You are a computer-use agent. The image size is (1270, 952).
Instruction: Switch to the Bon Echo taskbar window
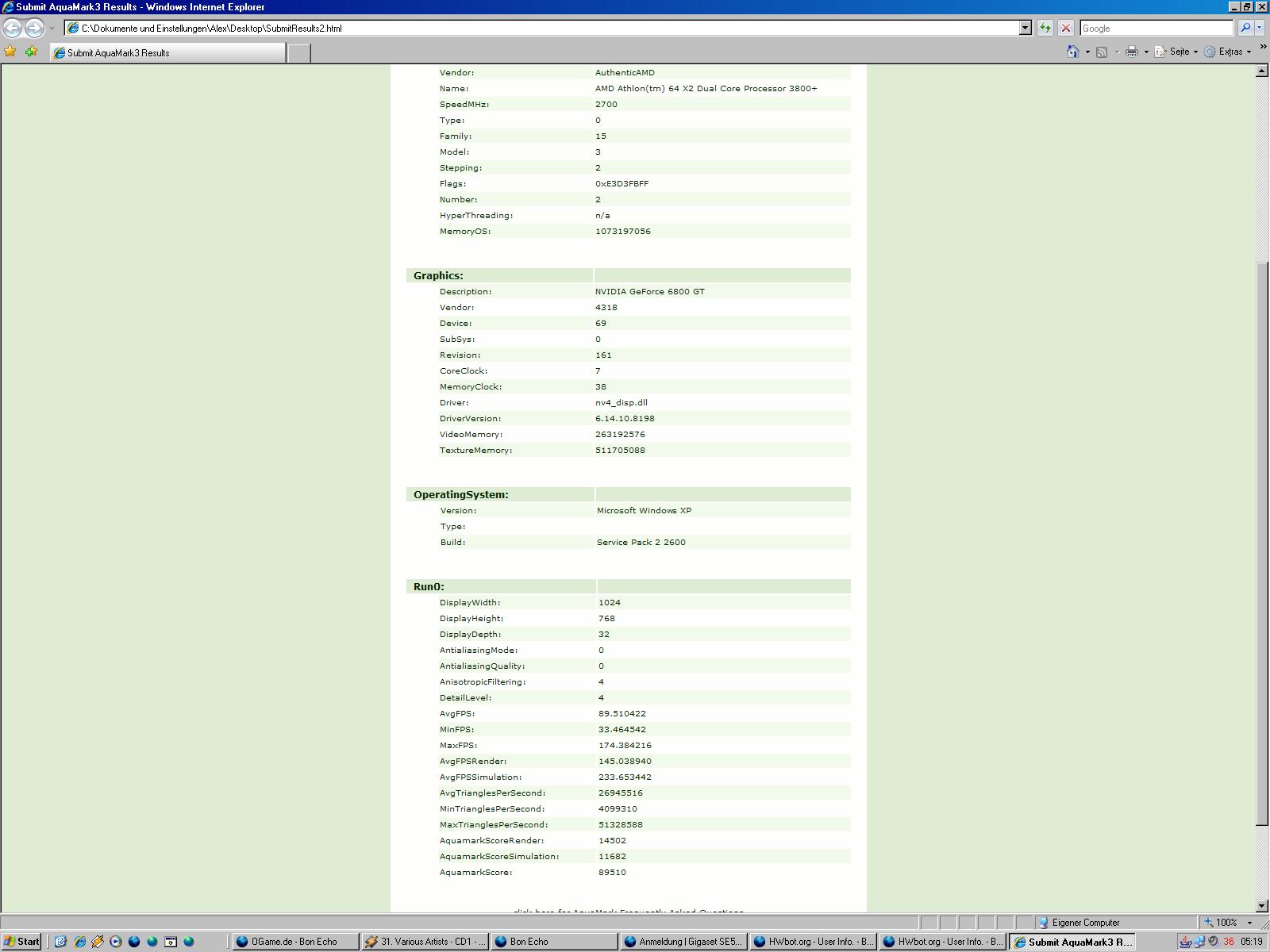pyautogui.click(x=554, y=942)
